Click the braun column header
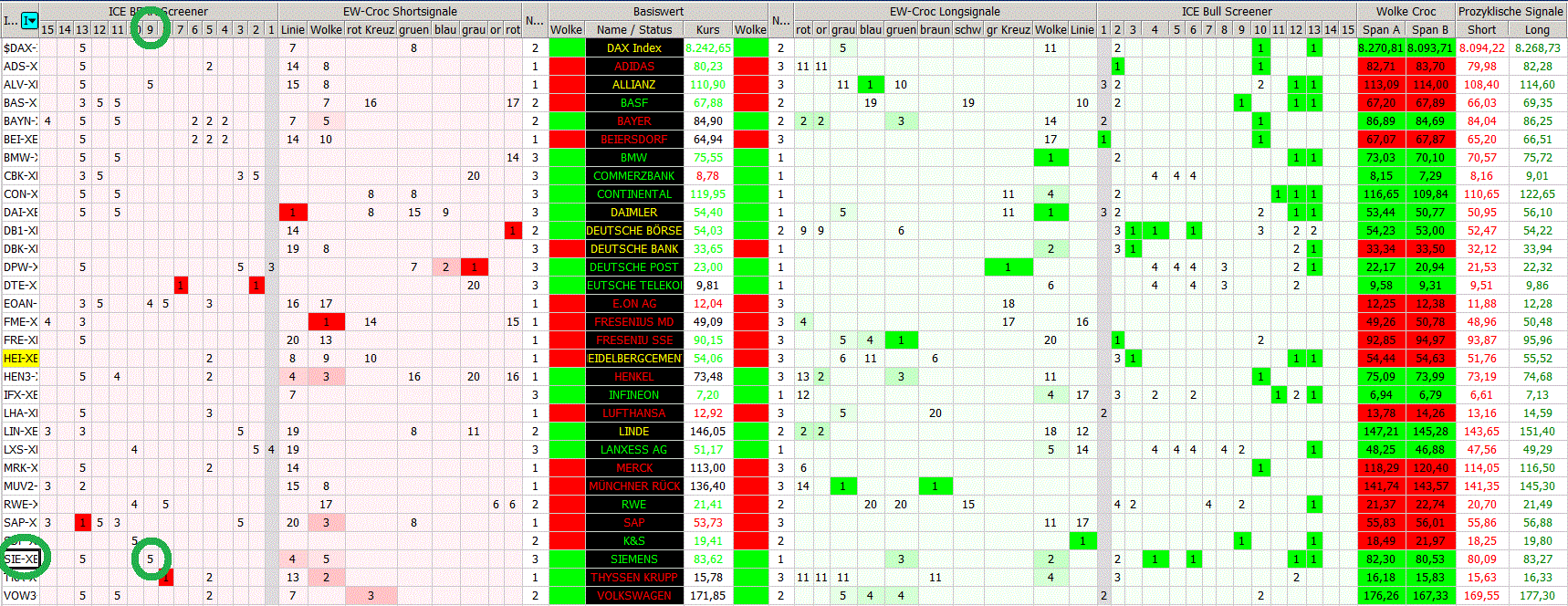Image resolution: width=1568 pixels, height=606 pixels. point(935,29)
